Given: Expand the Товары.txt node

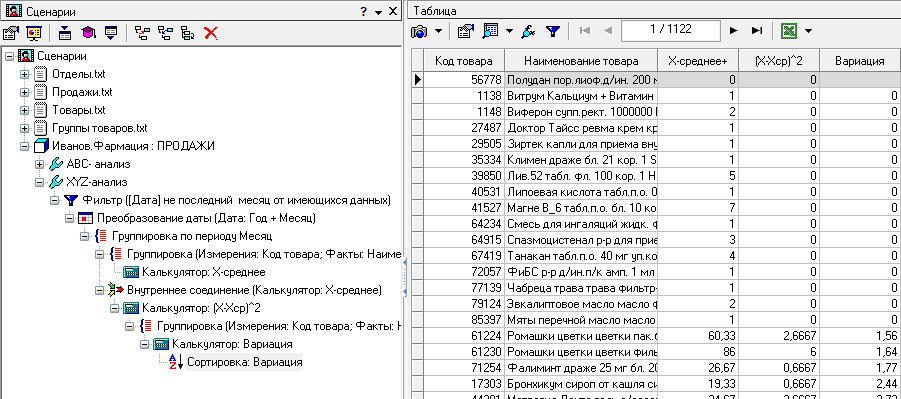Looking at the screenshot, I should 24,110.
